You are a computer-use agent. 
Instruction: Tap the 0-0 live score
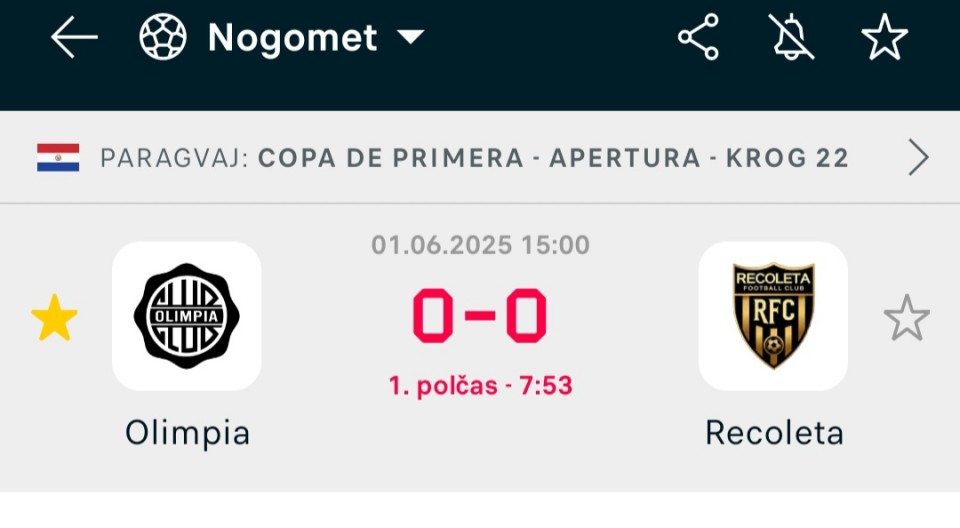(x=479, y=316)
